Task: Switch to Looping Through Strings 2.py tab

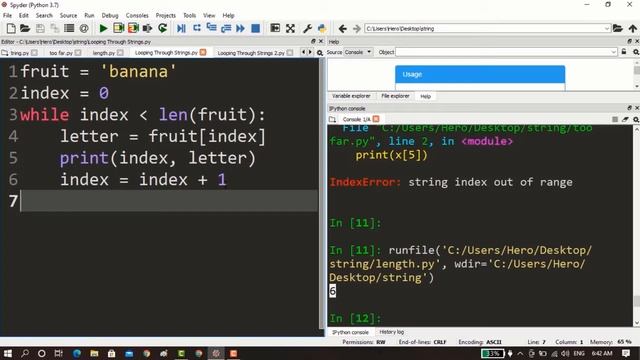Action: click(251, 53)
